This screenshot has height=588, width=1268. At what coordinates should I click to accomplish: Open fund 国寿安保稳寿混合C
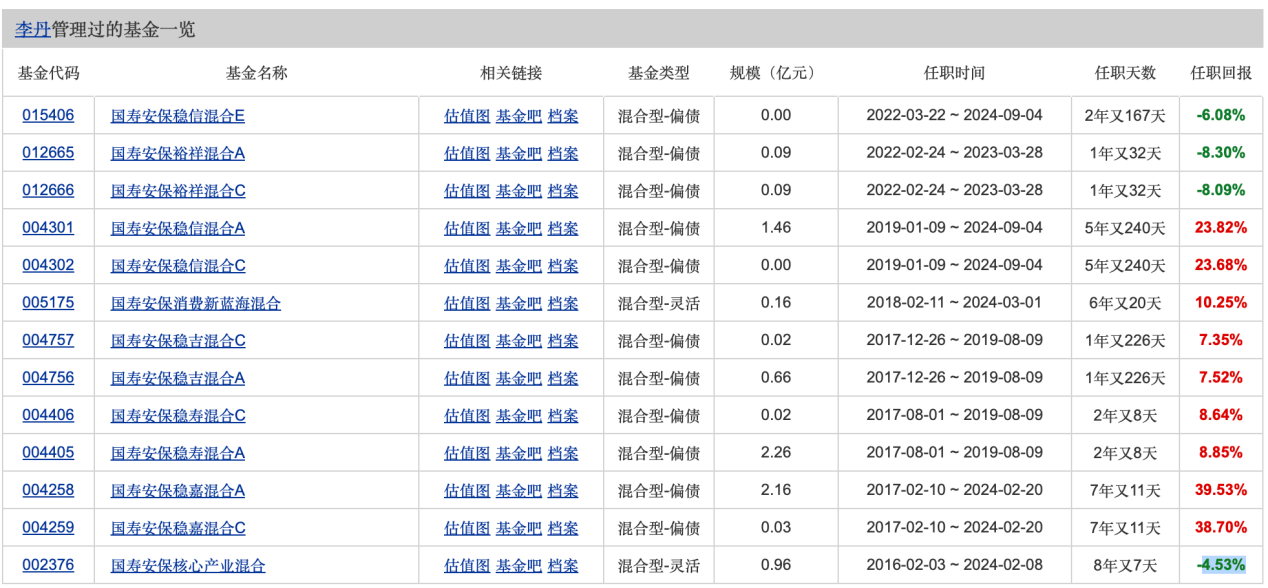pyautogui.click(x=178, y=416)
